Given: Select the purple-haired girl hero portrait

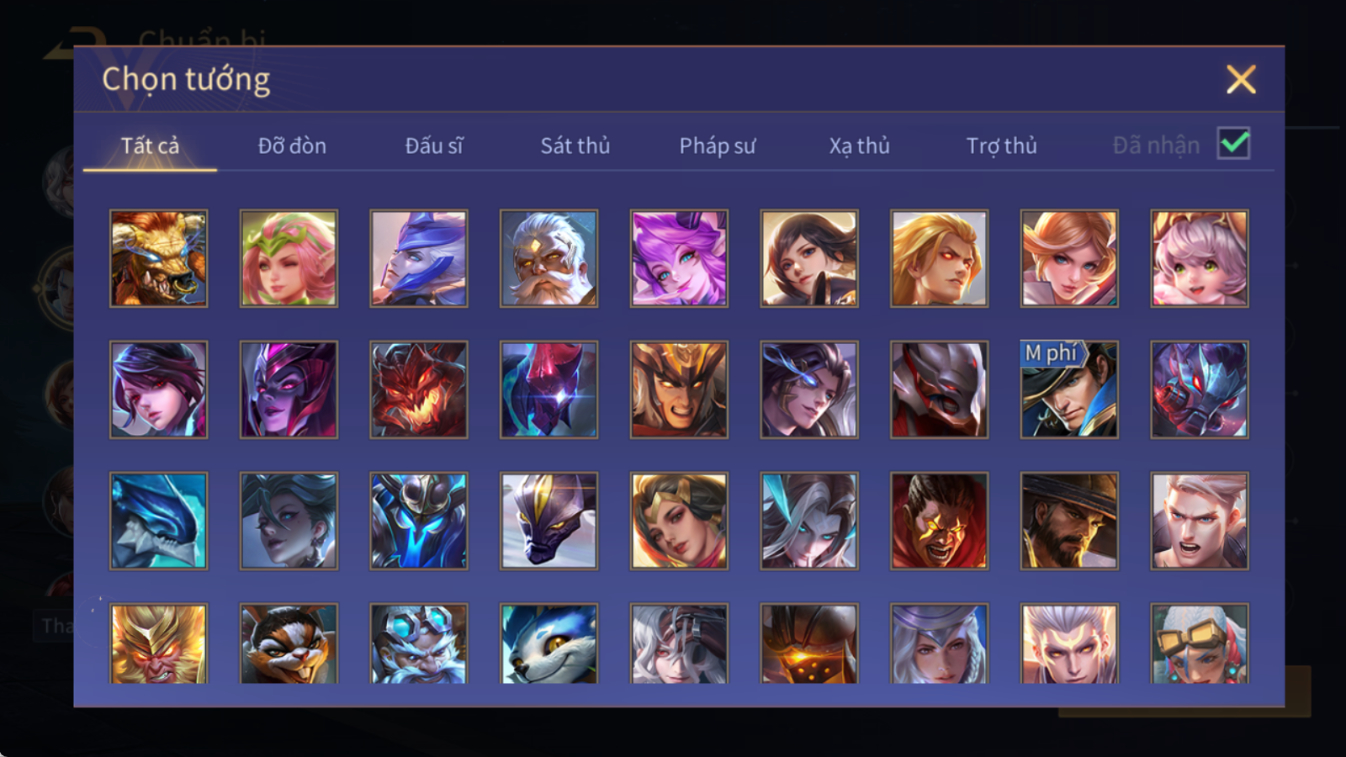Looking at the screenshot, I should [x=679, y=258].
